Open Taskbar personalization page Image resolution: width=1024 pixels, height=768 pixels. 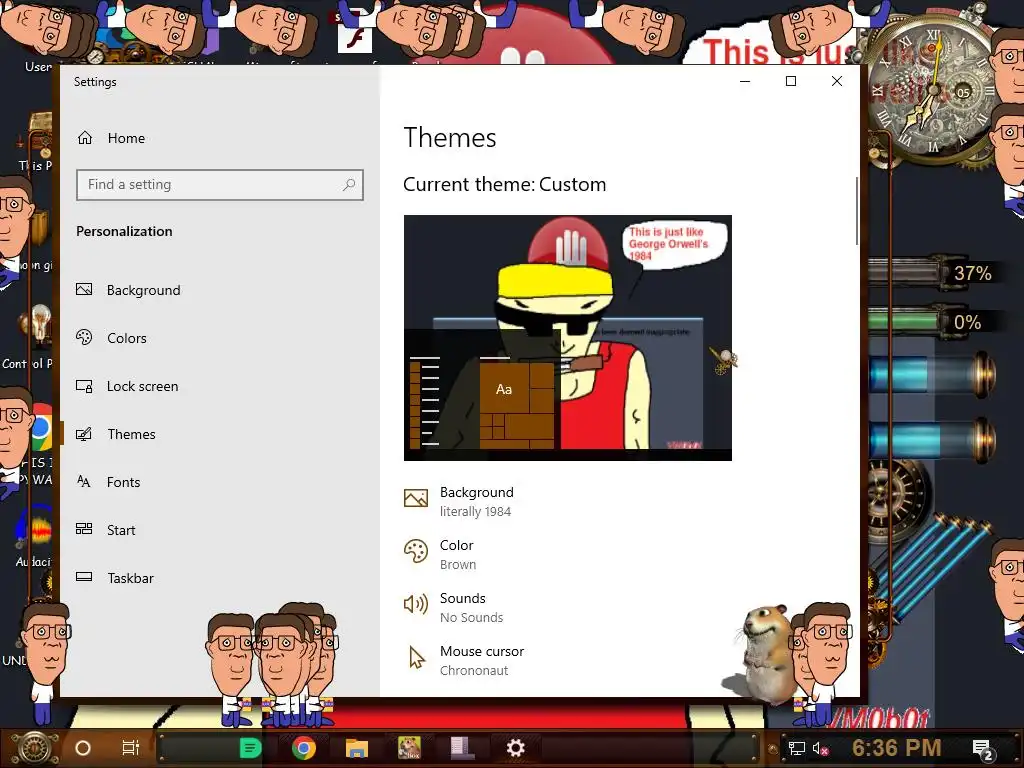[x=115, y=578]
